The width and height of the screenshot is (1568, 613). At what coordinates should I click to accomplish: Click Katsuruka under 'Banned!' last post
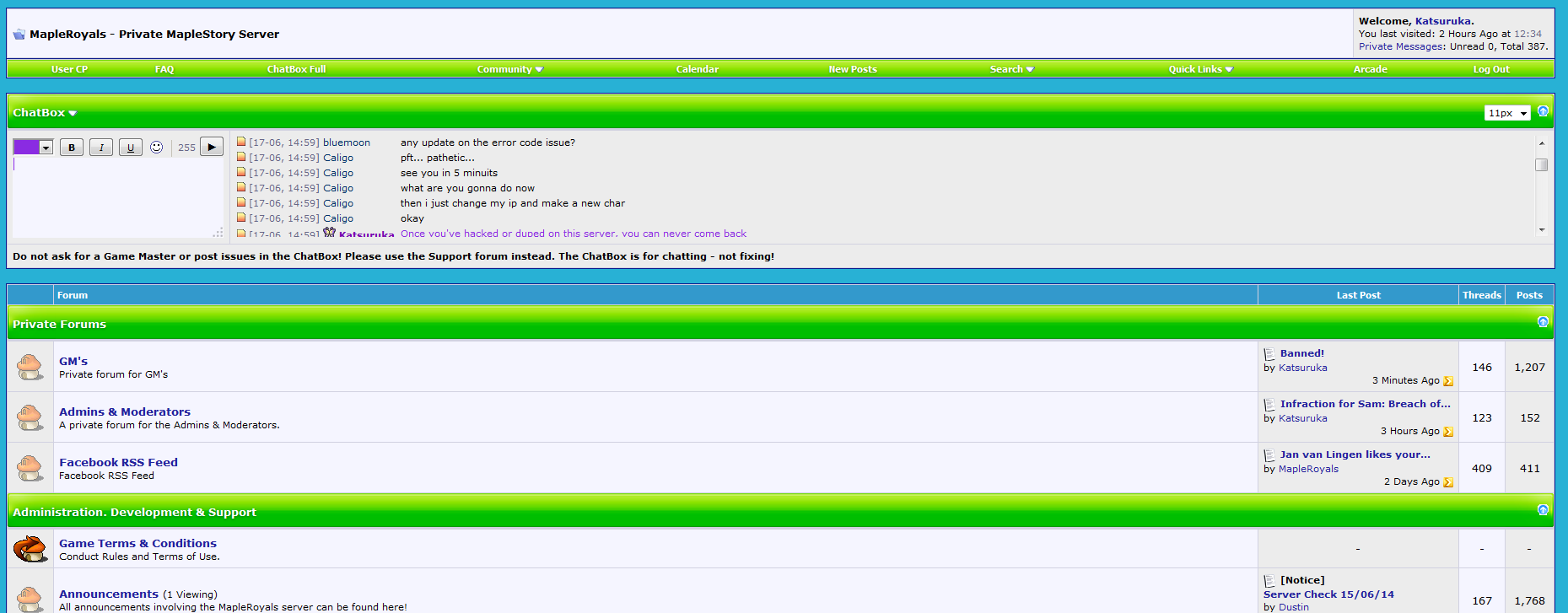tap(1303, 368)
